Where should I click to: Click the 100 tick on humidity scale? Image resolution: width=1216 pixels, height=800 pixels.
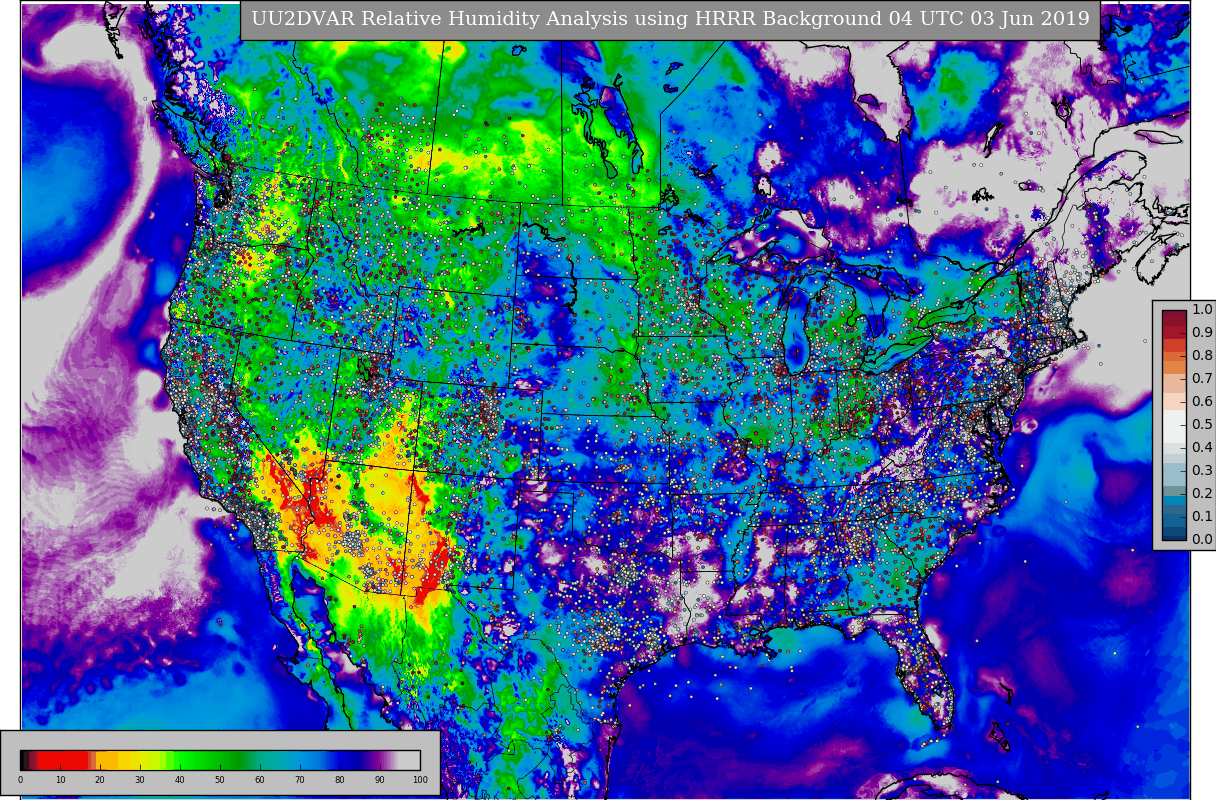419,779
